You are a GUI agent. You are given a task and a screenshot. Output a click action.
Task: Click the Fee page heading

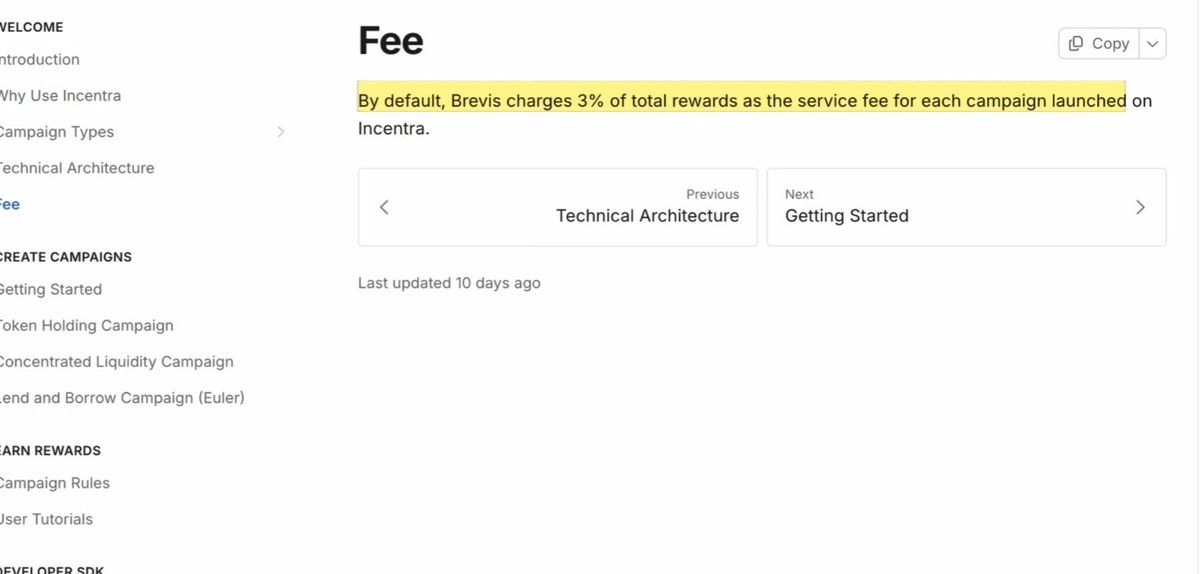point(391,42)
